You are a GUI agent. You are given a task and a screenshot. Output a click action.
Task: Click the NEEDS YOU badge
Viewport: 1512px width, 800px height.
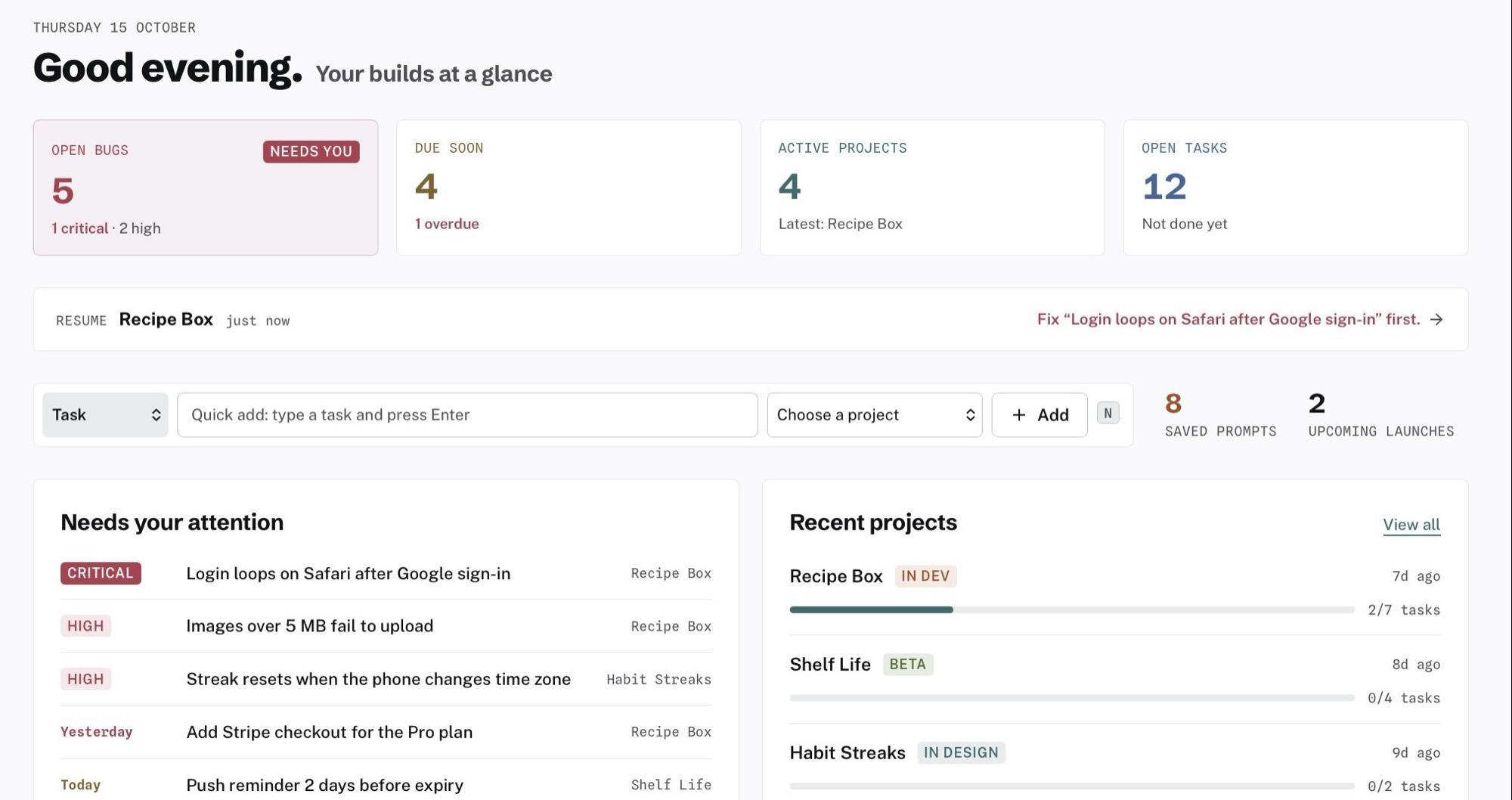(x=311, y=151)
